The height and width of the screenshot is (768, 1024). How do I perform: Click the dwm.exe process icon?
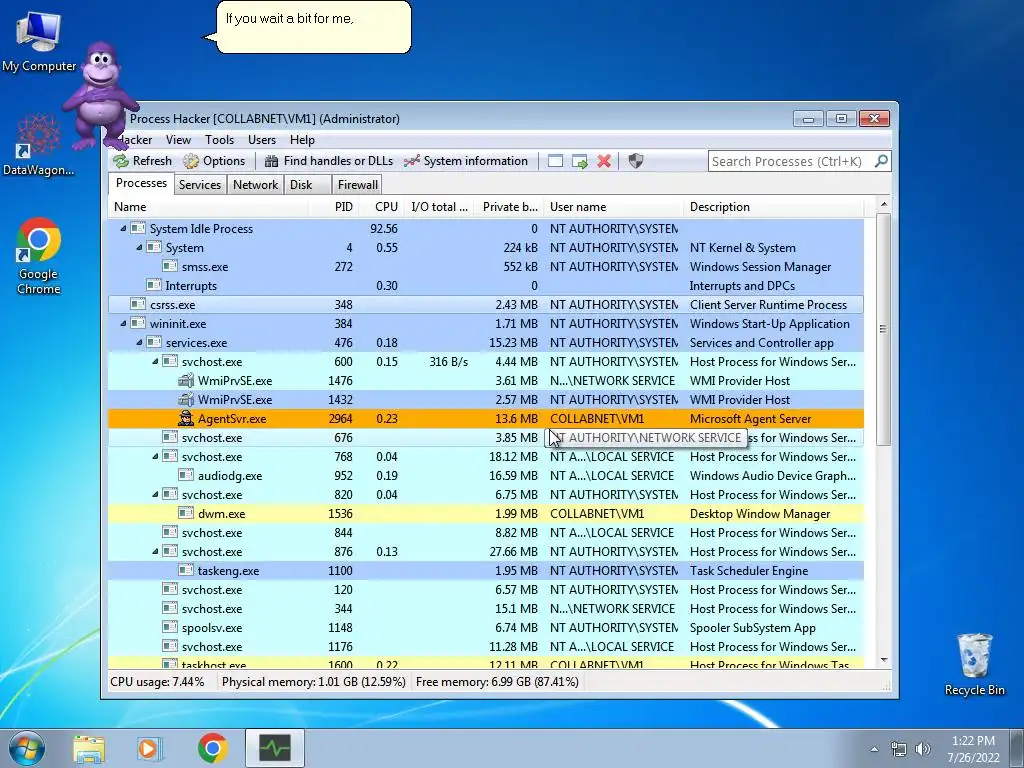186,514
